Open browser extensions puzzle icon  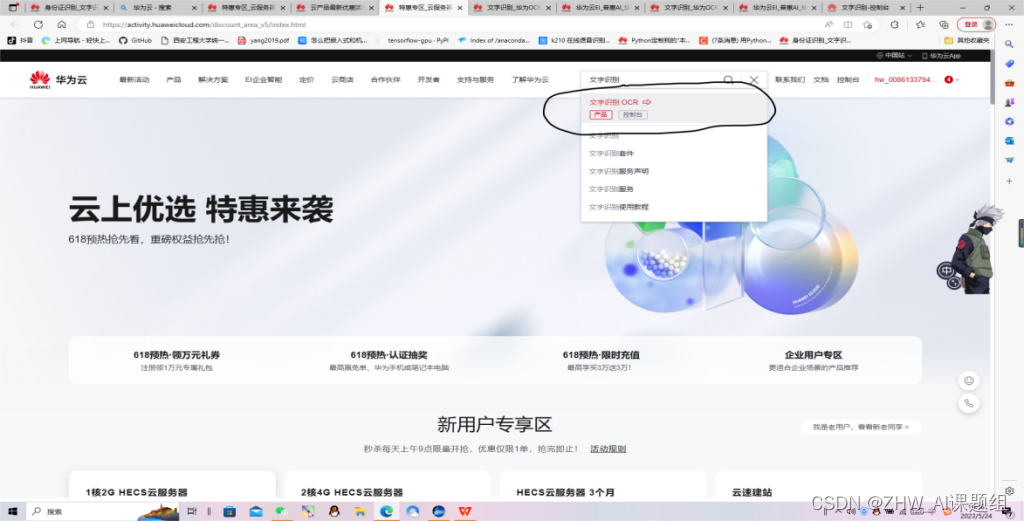point(894,24)
